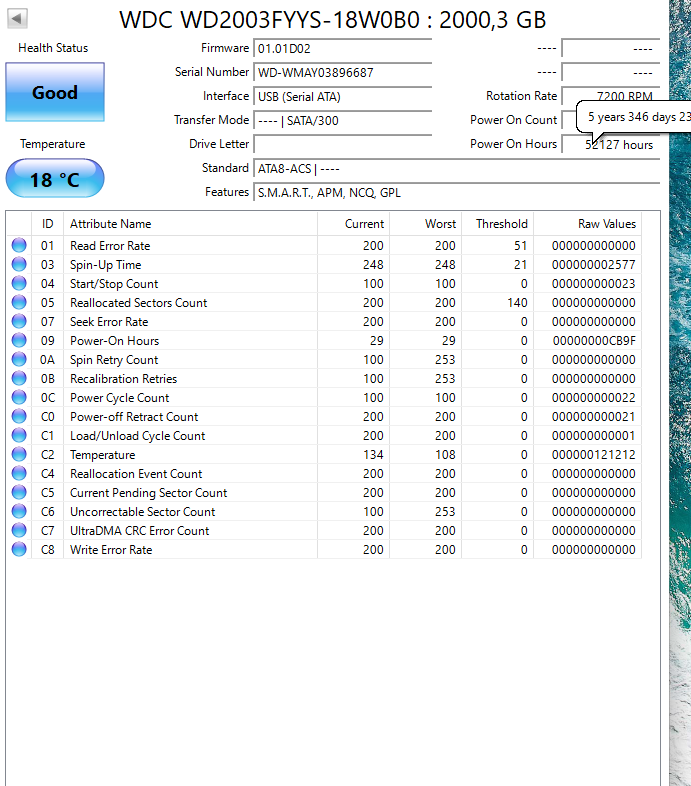Image resolution: width=691 pixels, height=786 pixels.
Task: Select status icon for Current Pending Sector Count
Action: click(x=19, y=493)
